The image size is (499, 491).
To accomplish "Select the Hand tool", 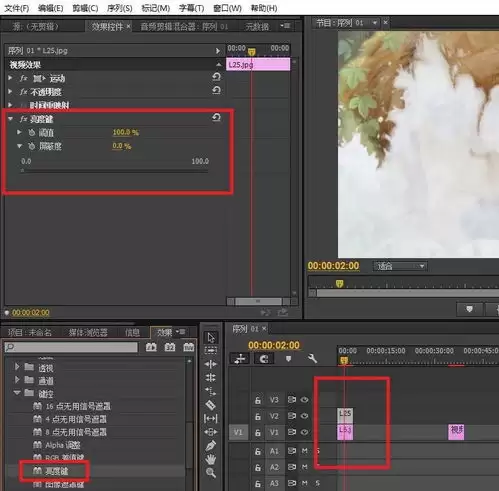I will (211, 459).
